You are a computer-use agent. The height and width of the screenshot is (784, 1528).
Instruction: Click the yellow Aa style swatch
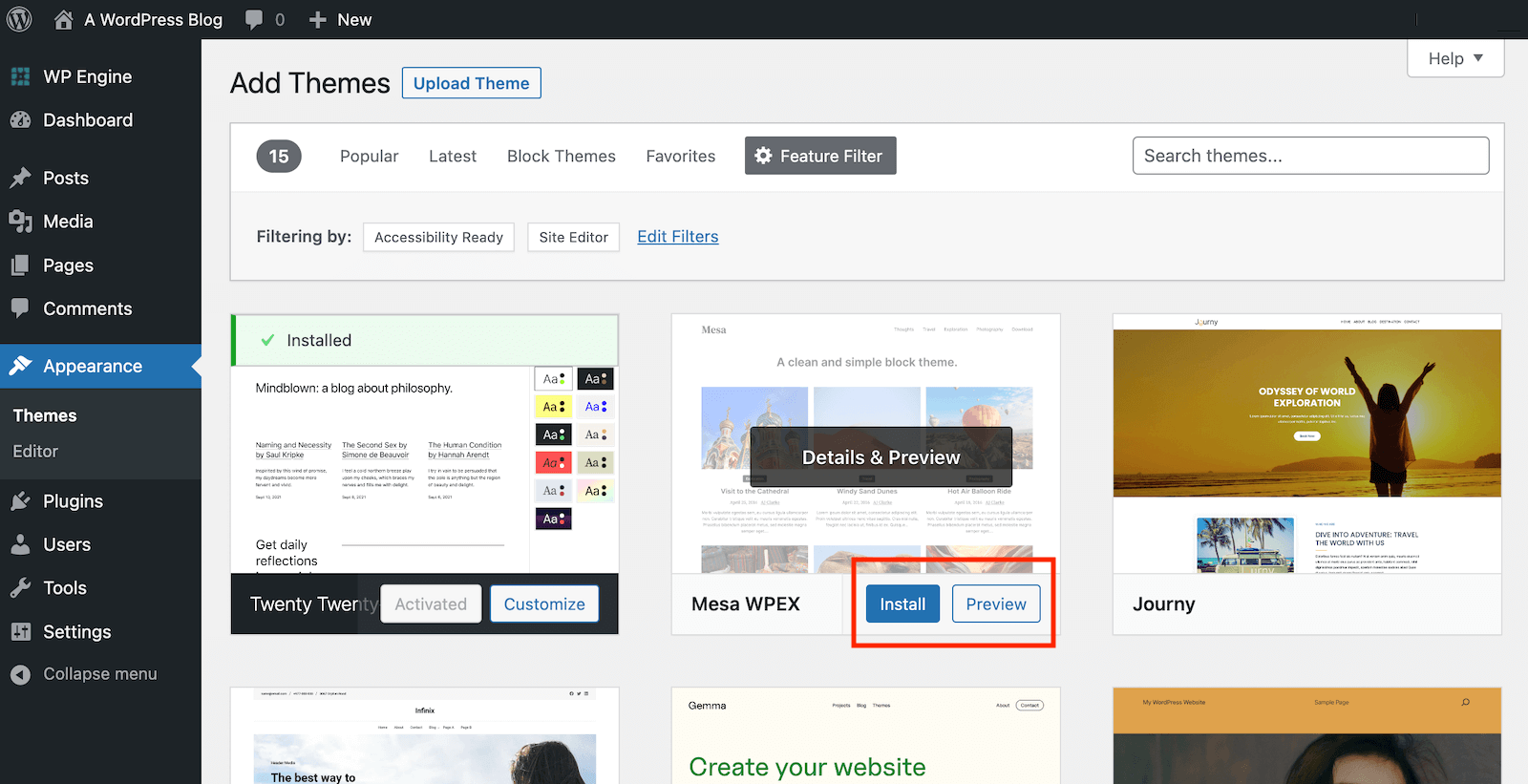tap(554, 407)
